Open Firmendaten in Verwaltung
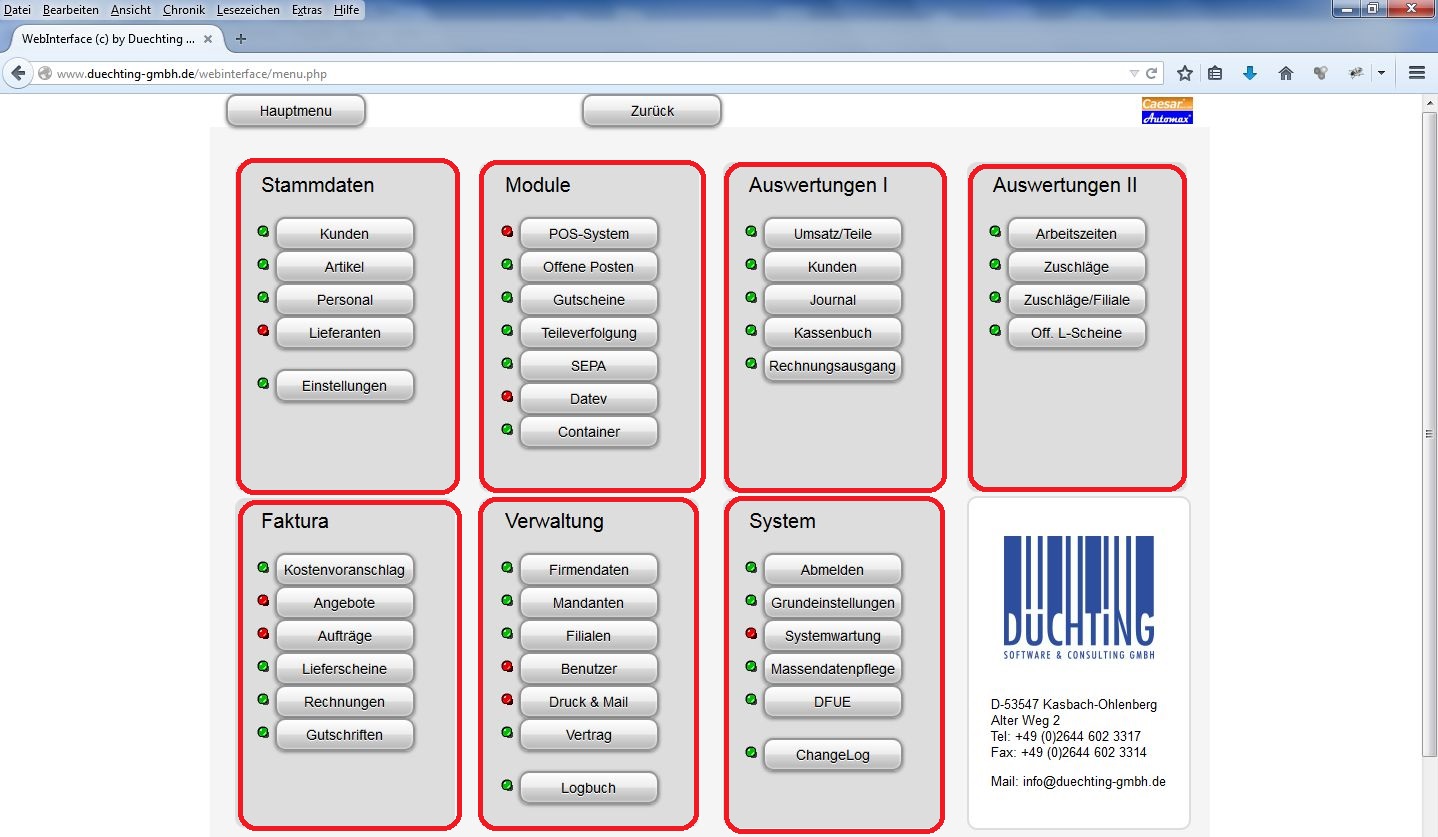 tap(589, 570)
